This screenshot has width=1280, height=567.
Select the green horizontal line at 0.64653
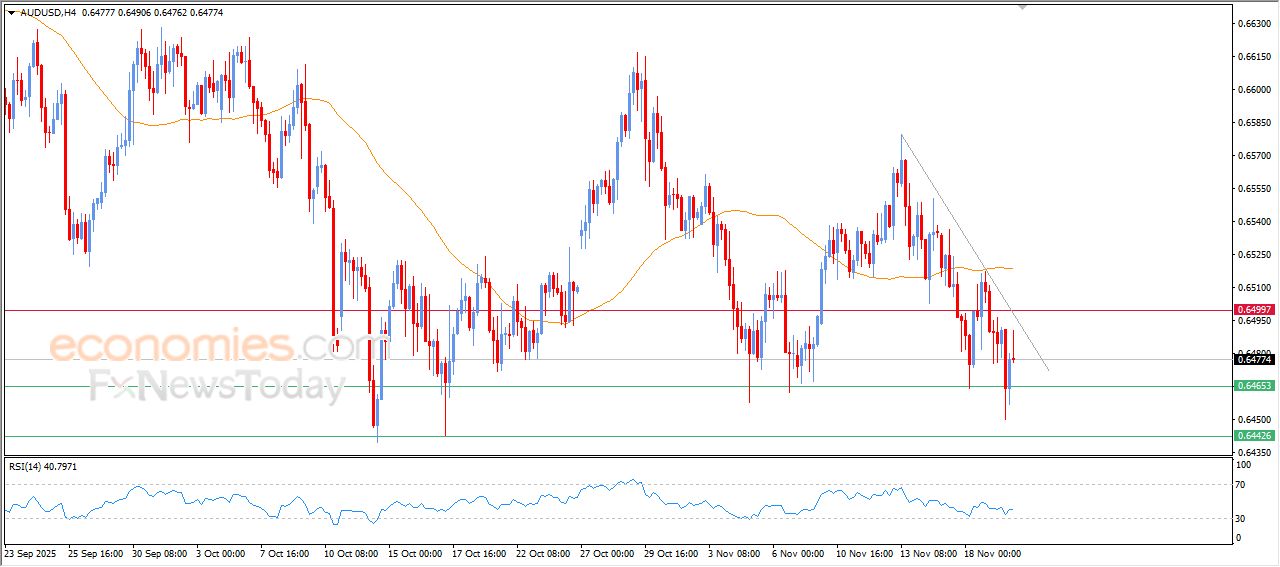click(600, 386)
